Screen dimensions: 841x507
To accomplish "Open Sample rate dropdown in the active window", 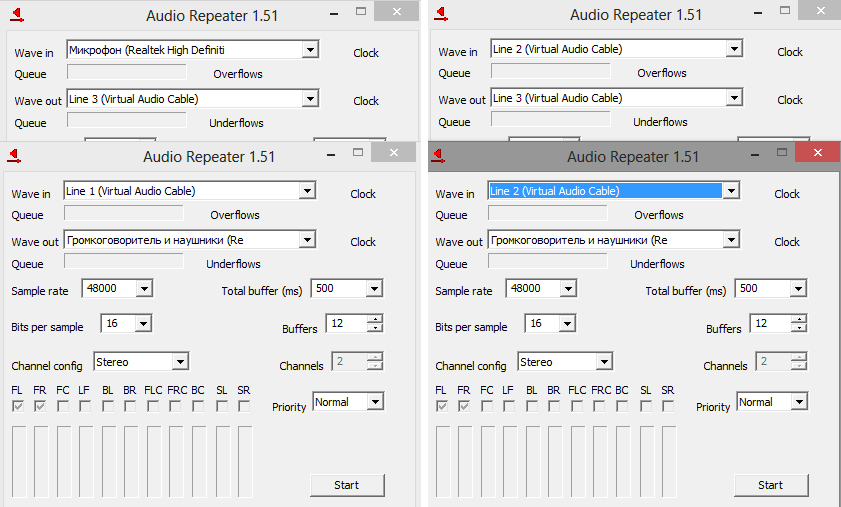I will tap(568, 289).
